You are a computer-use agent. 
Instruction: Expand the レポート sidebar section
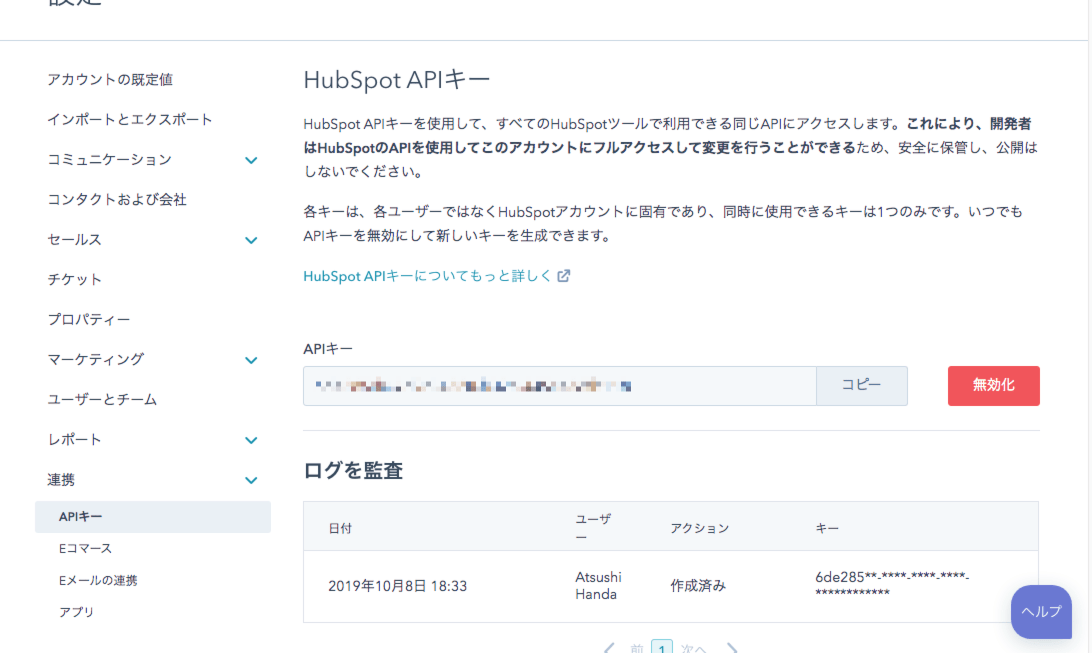click(251, 440)
